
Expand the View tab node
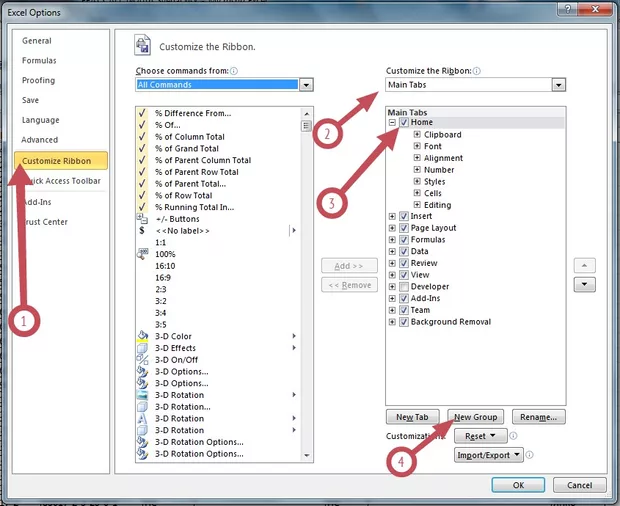392,275
